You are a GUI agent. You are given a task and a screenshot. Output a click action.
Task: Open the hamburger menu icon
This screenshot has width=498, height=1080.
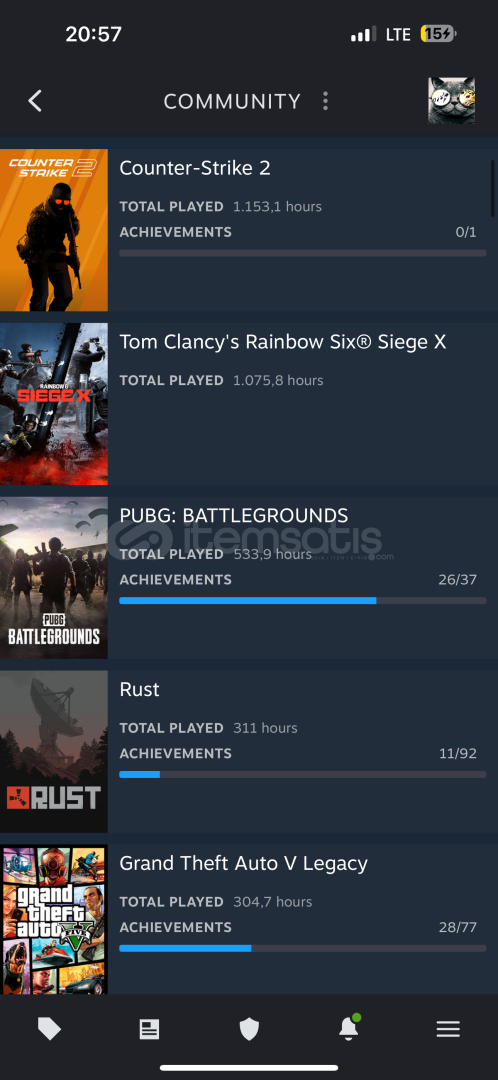point(448,1029)
